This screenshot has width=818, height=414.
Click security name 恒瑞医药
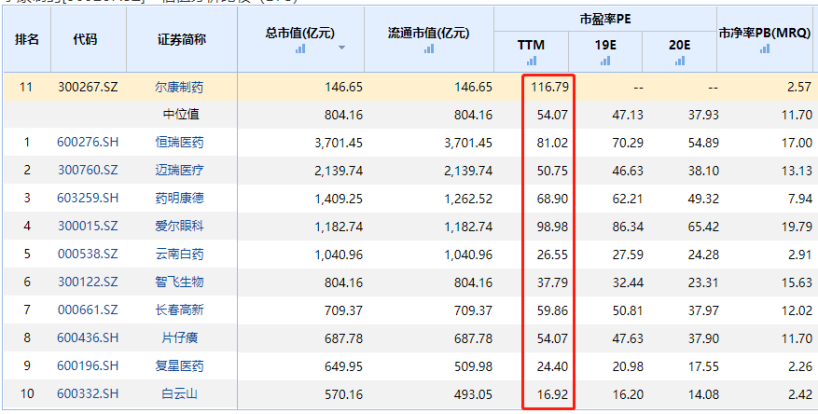tap(179, 142)
